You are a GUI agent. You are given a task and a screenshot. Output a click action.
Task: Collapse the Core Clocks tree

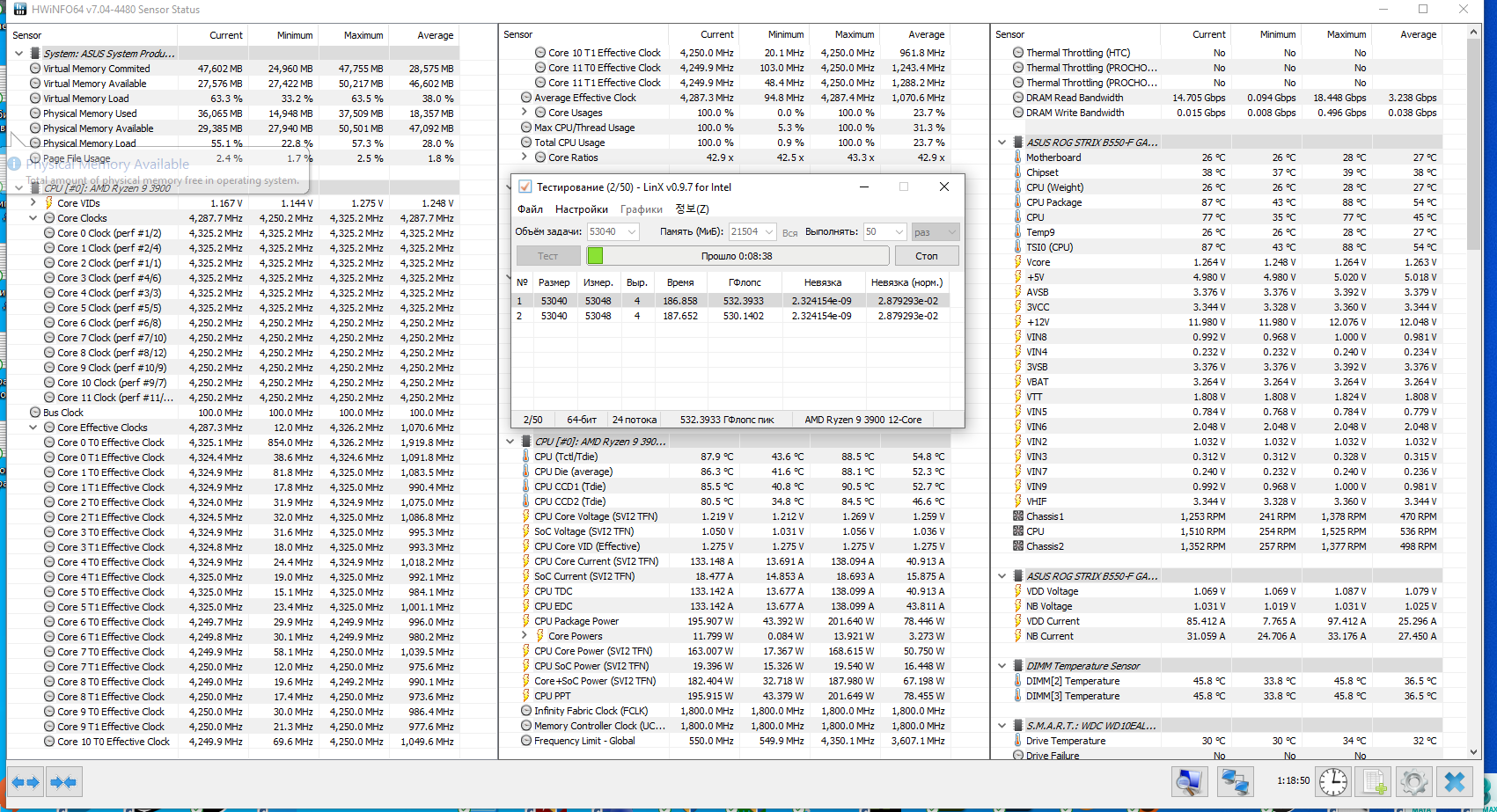click(33, 218)
